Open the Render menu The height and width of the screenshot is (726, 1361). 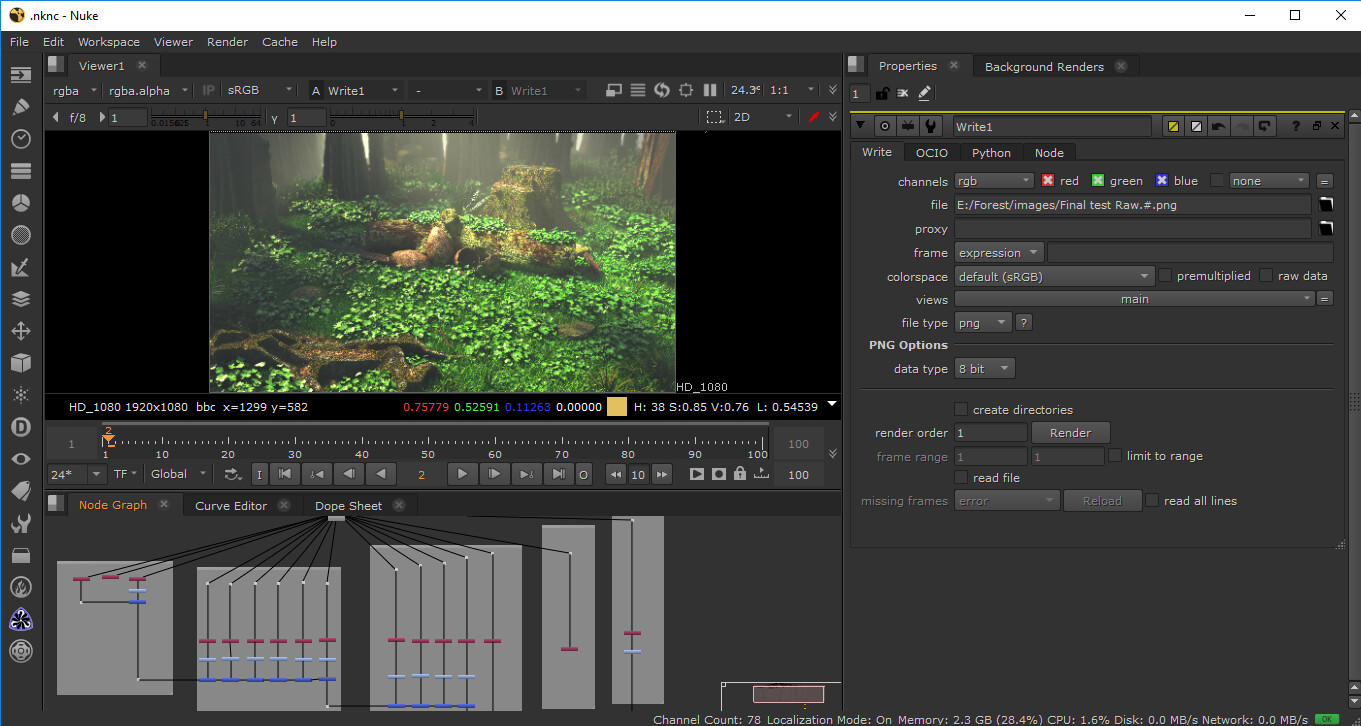pos(227,42)
